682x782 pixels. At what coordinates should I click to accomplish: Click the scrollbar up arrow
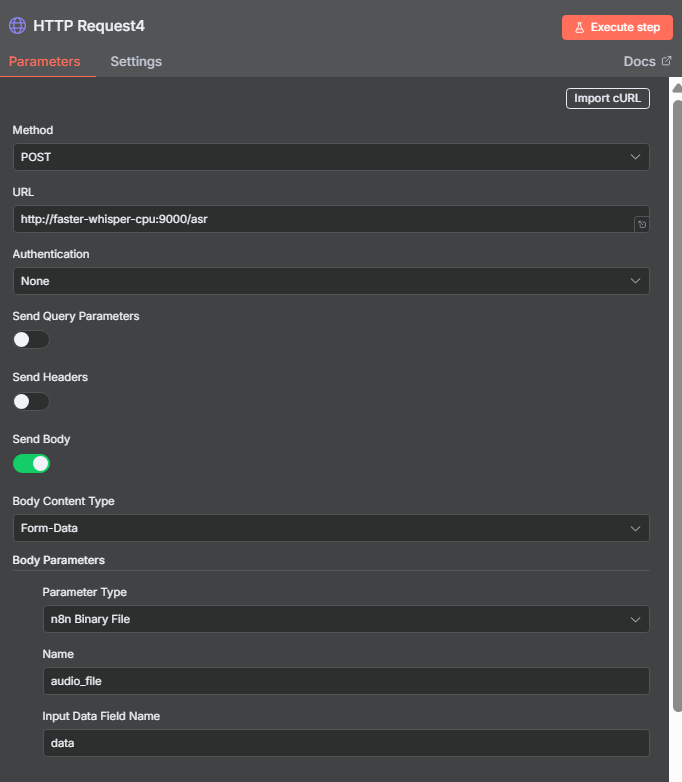677,88
